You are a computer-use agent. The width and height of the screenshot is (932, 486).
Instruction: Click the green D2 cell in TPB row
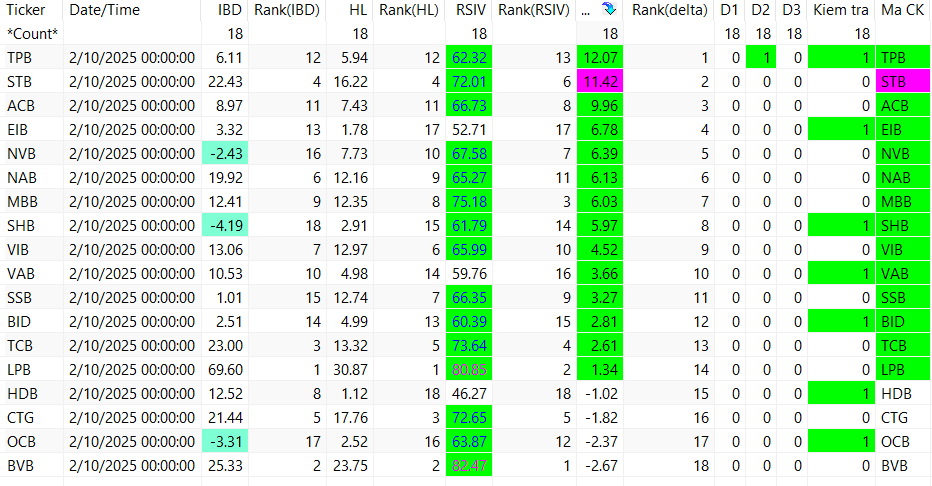pyautogui.click(x=760, y=58)
